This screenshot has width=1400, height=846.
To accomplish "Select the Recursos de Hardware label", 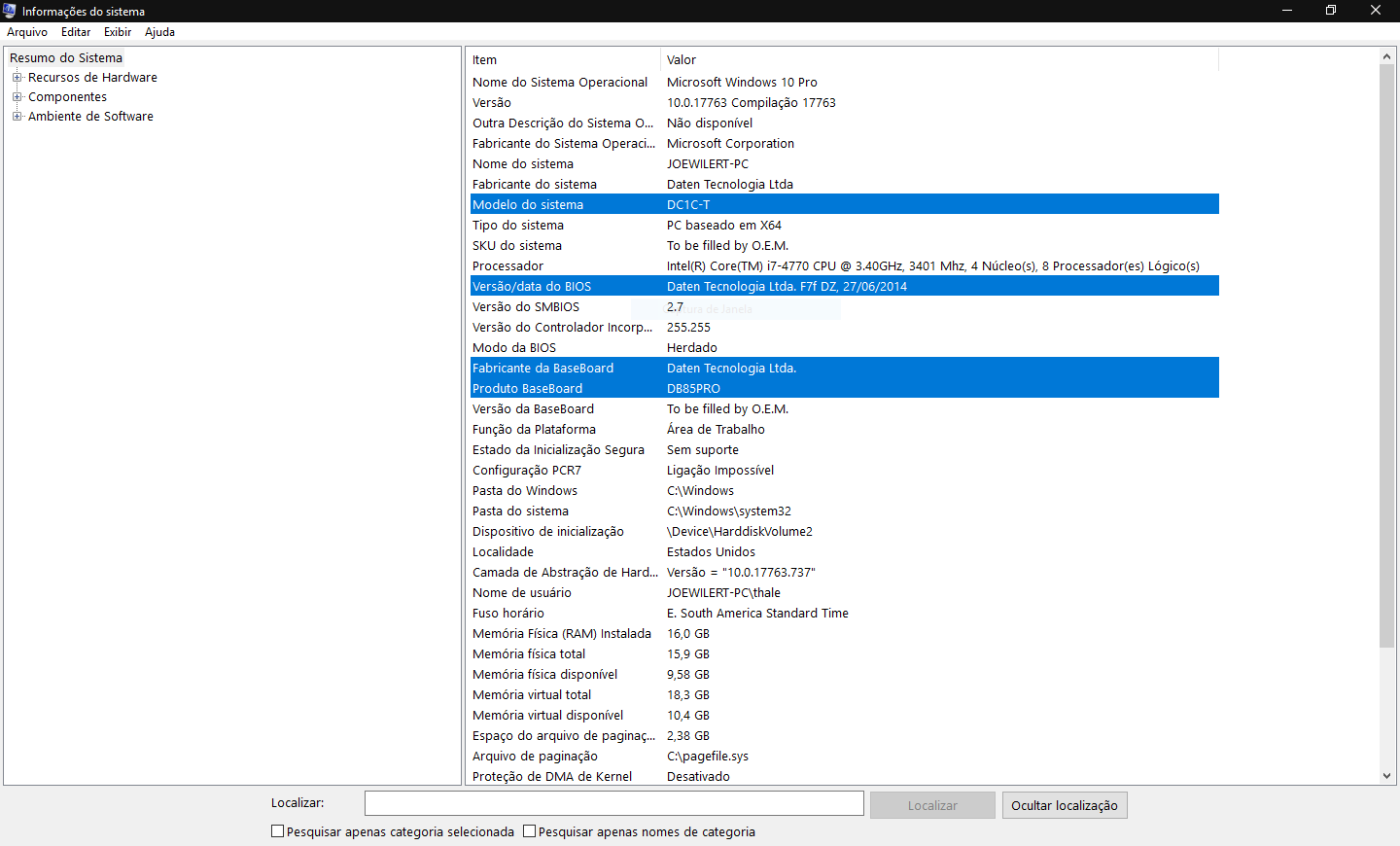I will (92, 78).
